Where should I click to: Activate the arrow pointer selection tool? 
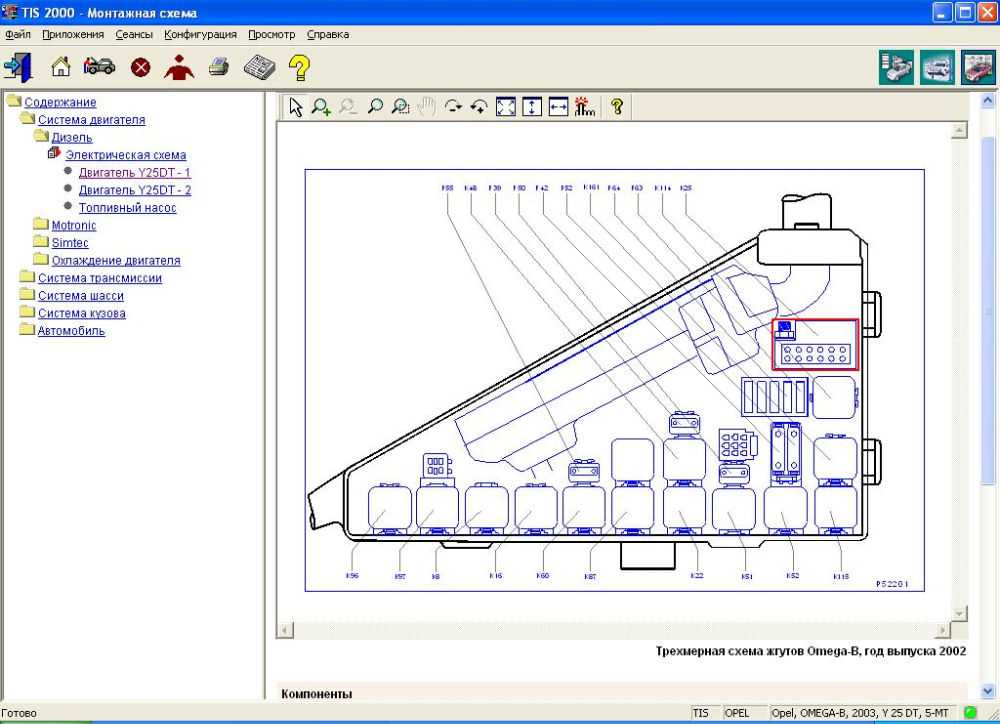click(x=295, y=107)
